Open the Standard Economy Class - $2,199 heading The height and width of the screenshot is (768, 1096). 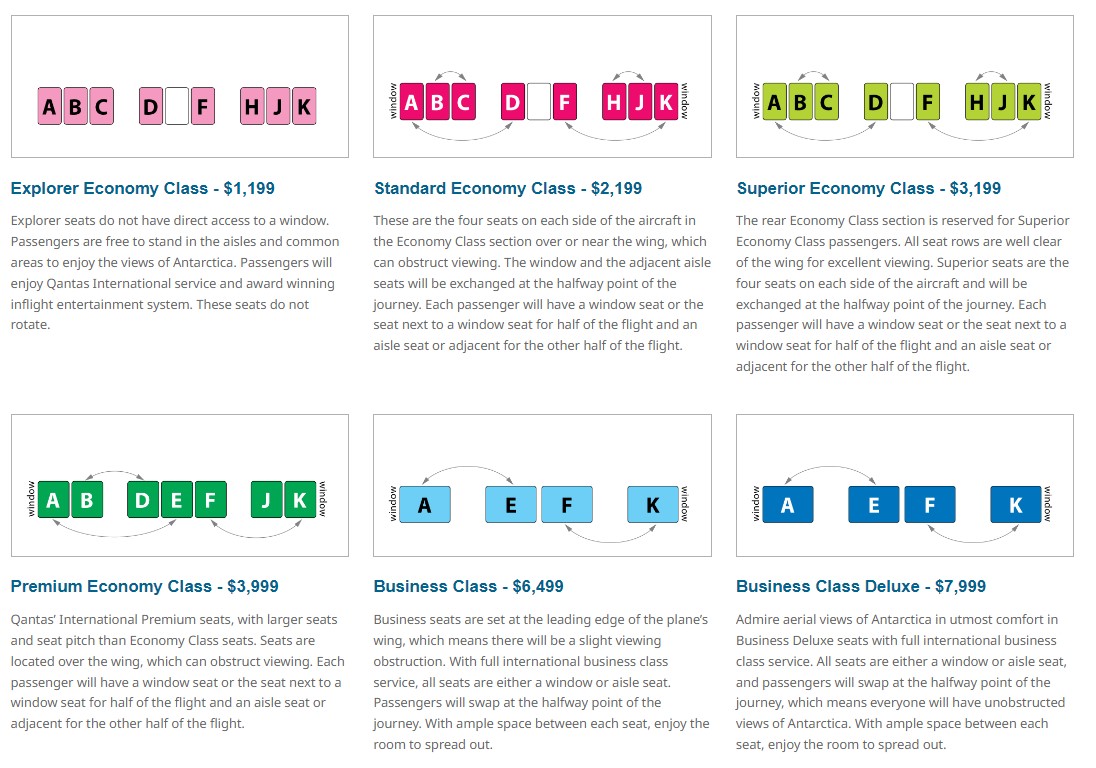pos(508,189)
